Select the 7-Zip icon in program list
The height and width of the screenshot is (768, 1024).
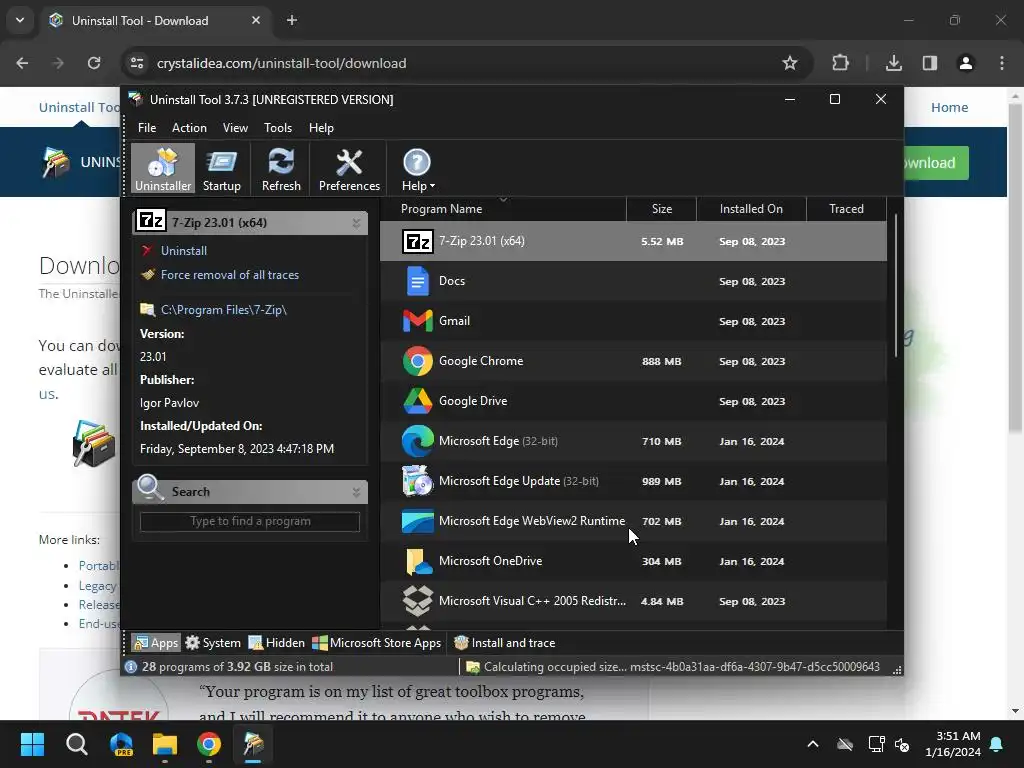[x=417, y=242]
